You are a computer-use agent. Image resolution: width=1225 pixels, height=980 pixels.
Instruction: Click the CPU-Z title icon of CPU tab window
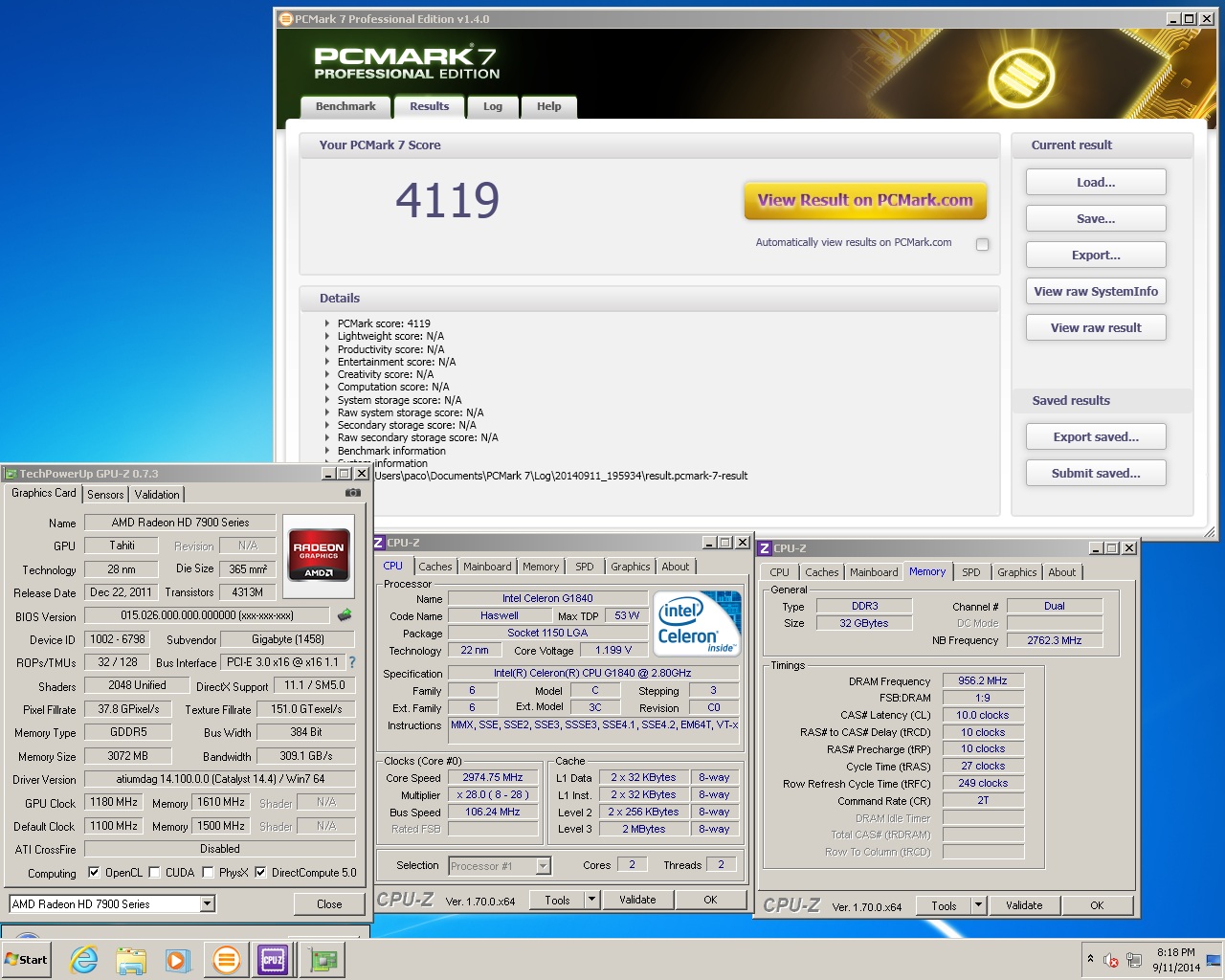click(x=378, y=543)
